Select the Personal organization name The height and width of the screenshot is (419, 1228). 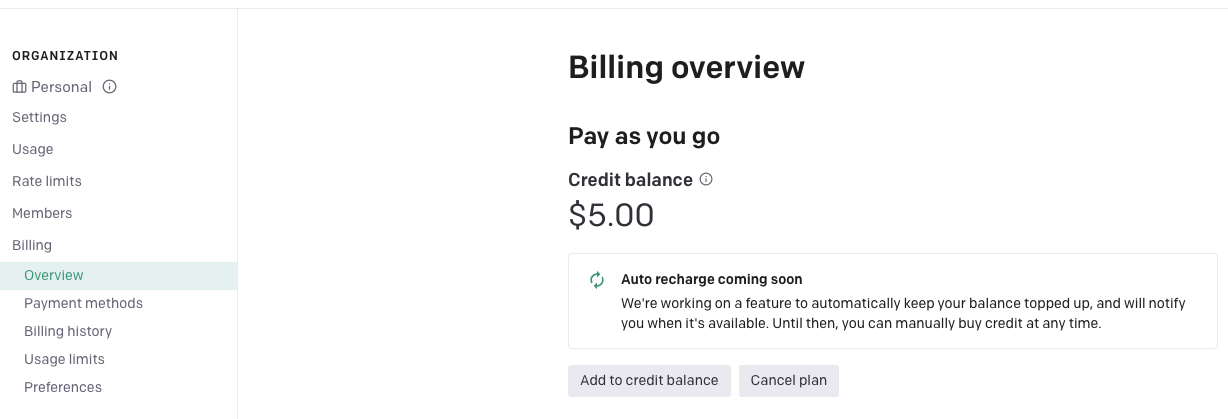click(x=61, y=87)
